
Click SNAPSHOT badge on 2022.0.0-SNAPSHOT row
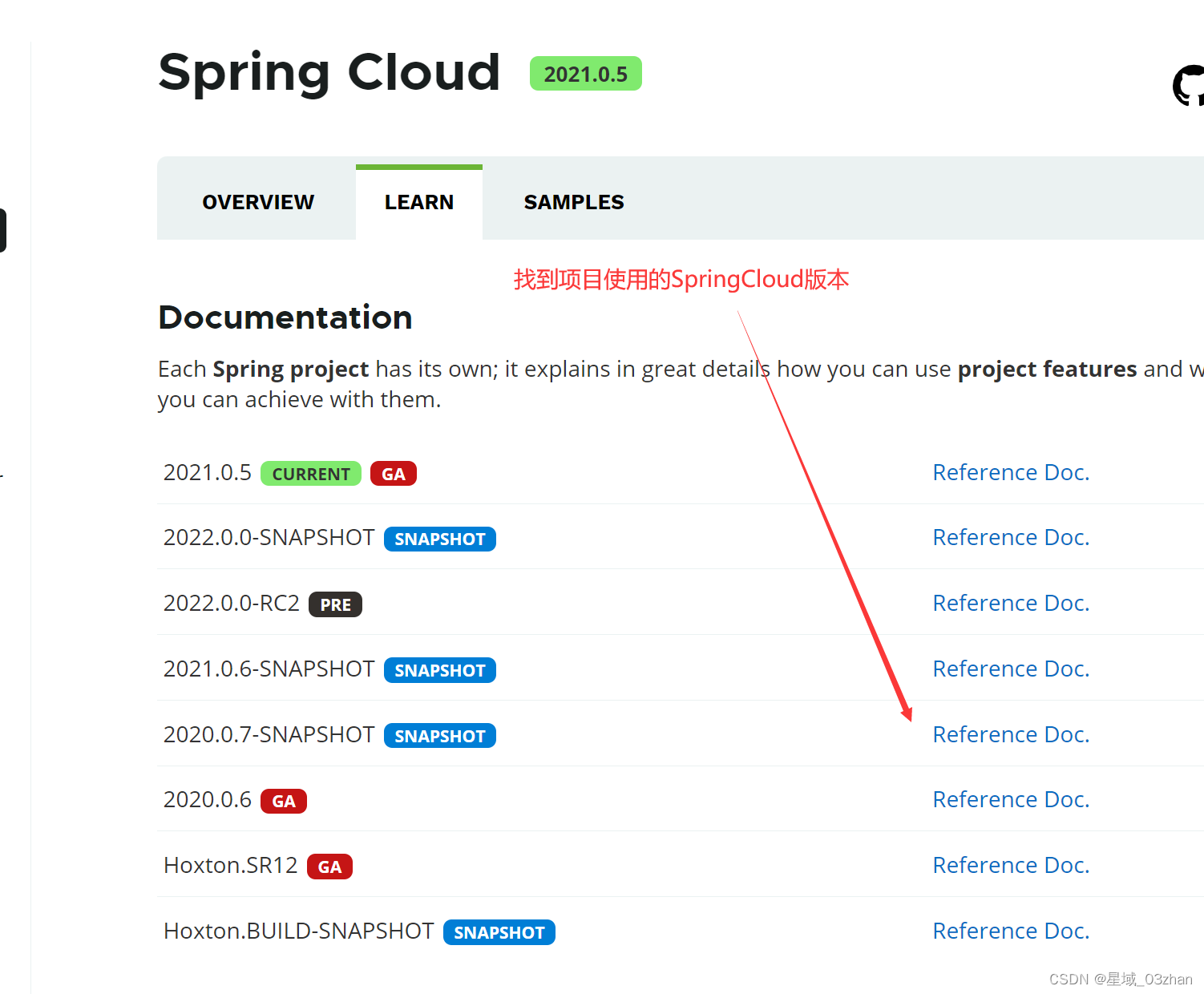pyautogui.click(x=440, y=539)
